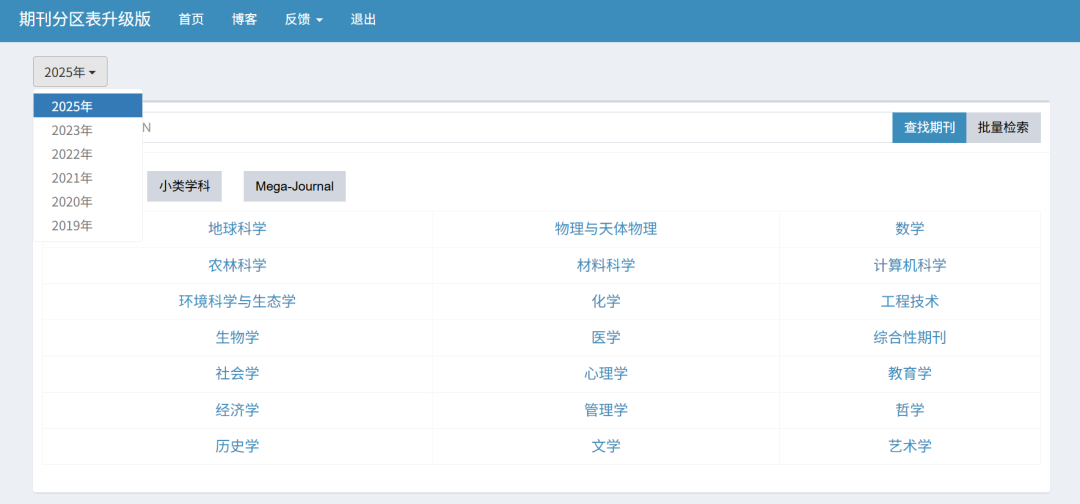Choose 2022年 in the year dropdown
Screen dimensions: 1080x504
pyautogui.click(x=72, y=154)
